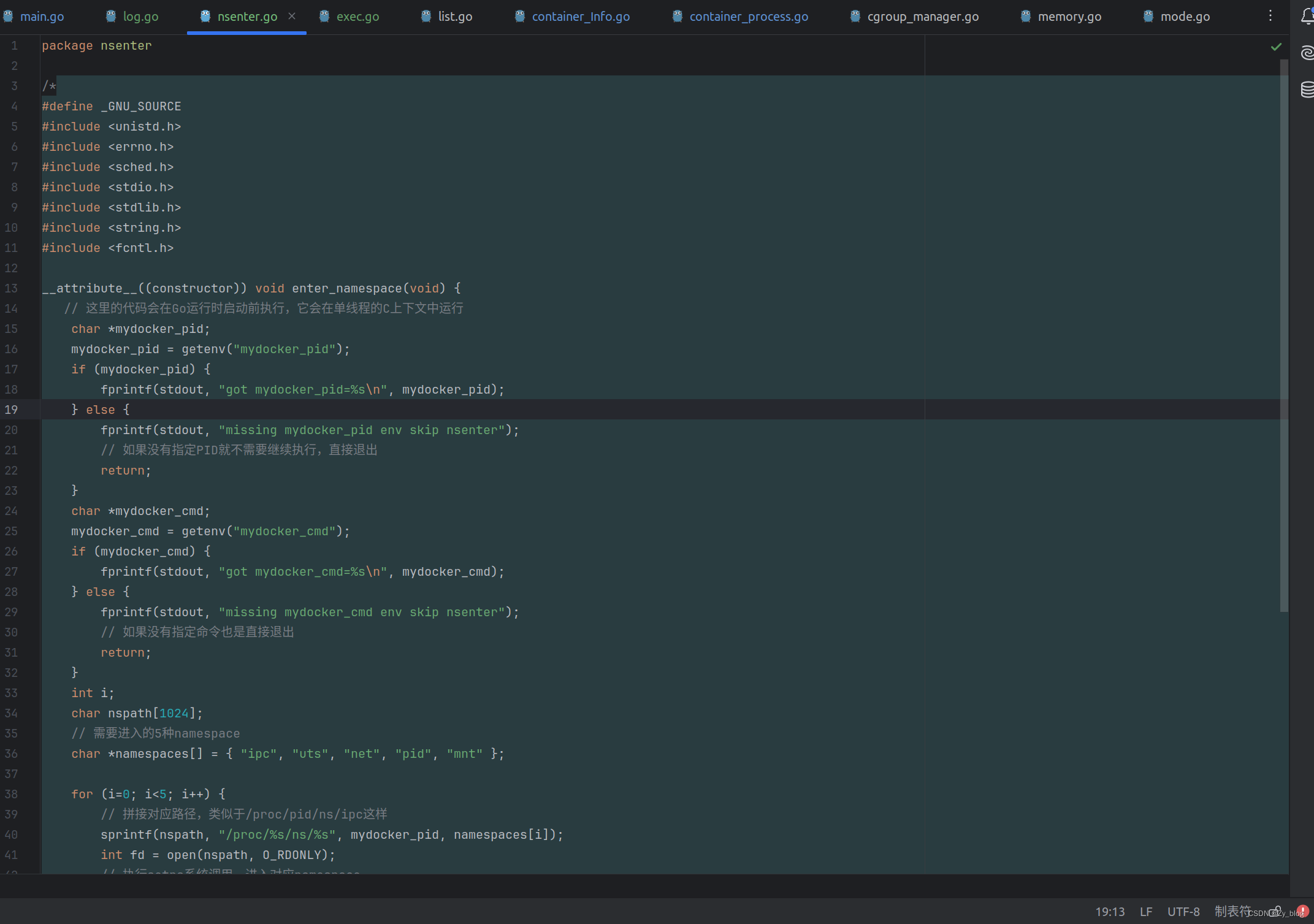Click line number 19 in the gutter
Image resolution: width=1314 pixels, height=924 pixels.
click(x=12, y=410)
